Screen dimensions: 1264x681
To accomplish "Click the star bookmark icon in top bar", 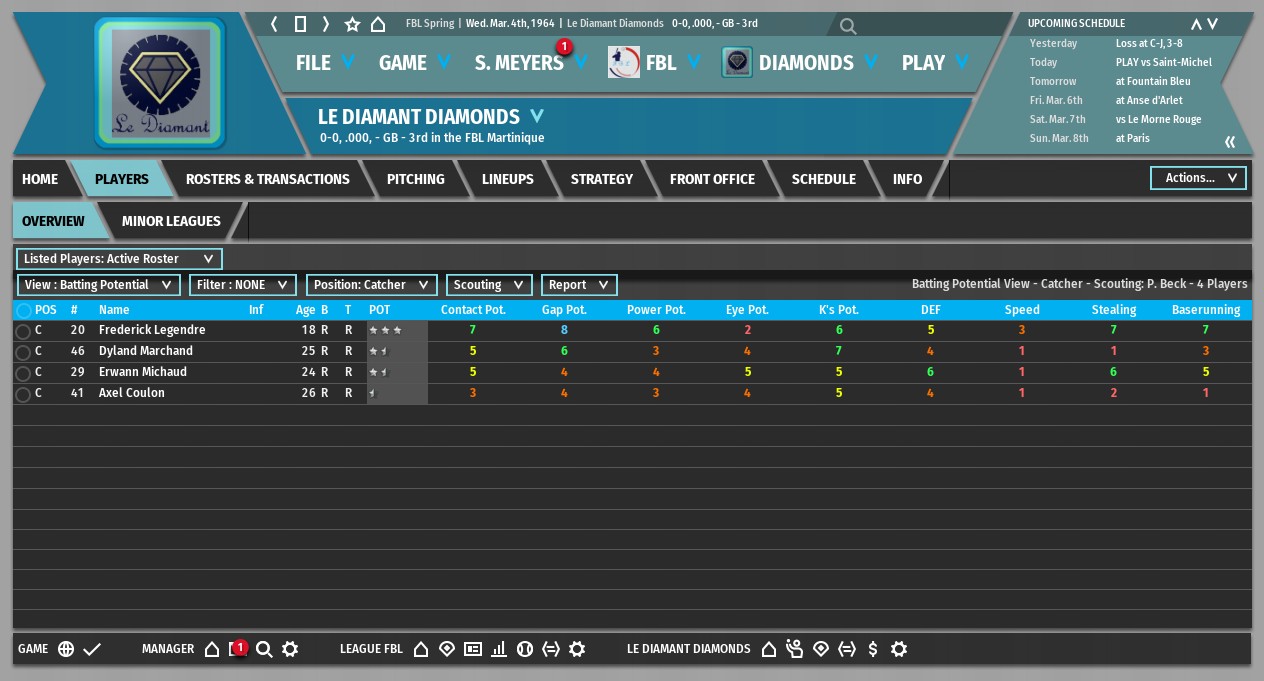I will (x=352, y=24).
